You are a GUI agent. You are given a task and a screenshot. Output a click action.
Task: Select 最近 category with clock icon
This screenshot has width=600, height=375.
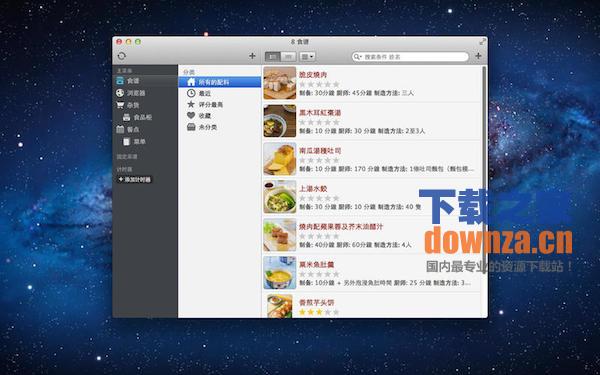tap(220, 93)
